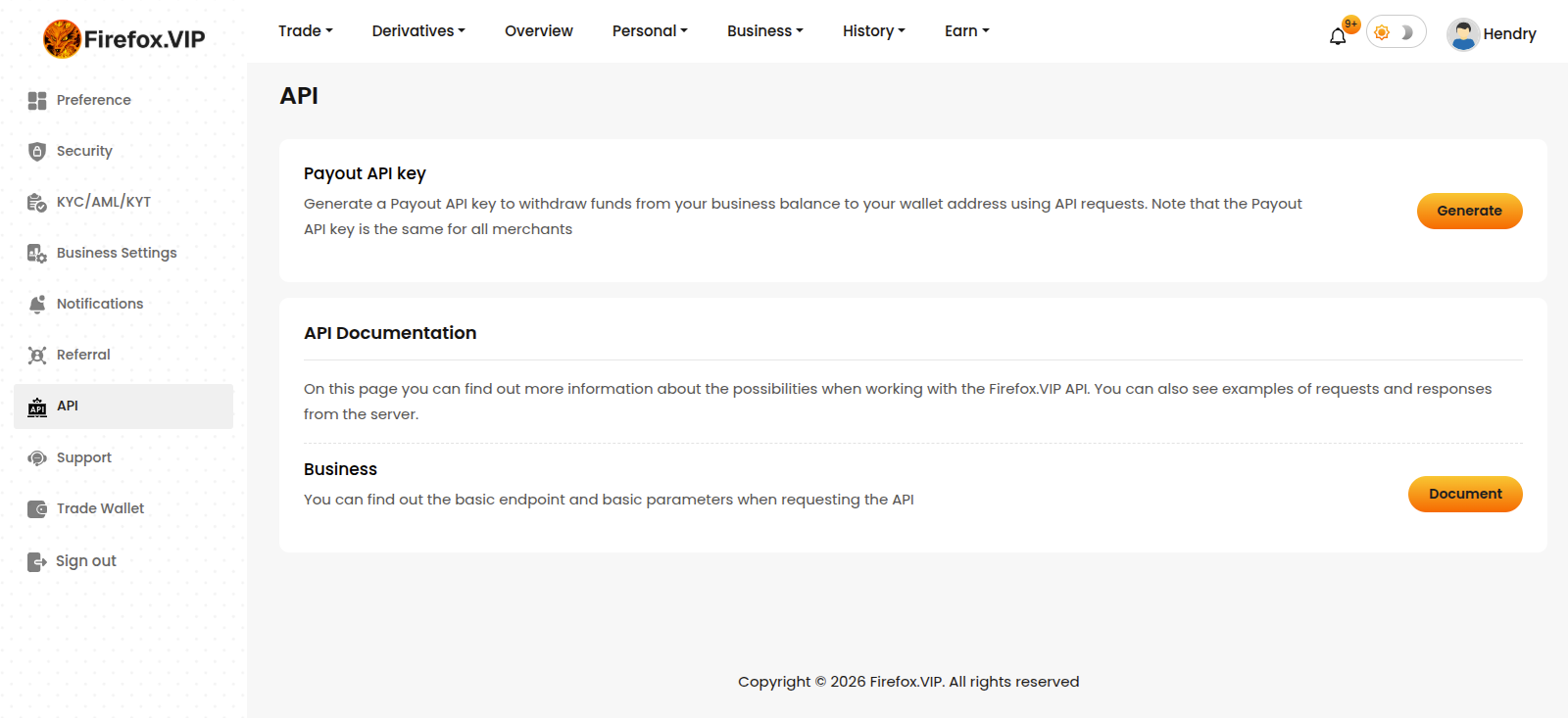The width and height of the screenshot is (1568, 718).
Task: Select light mode sun toggle
Action: [1382, 32]
